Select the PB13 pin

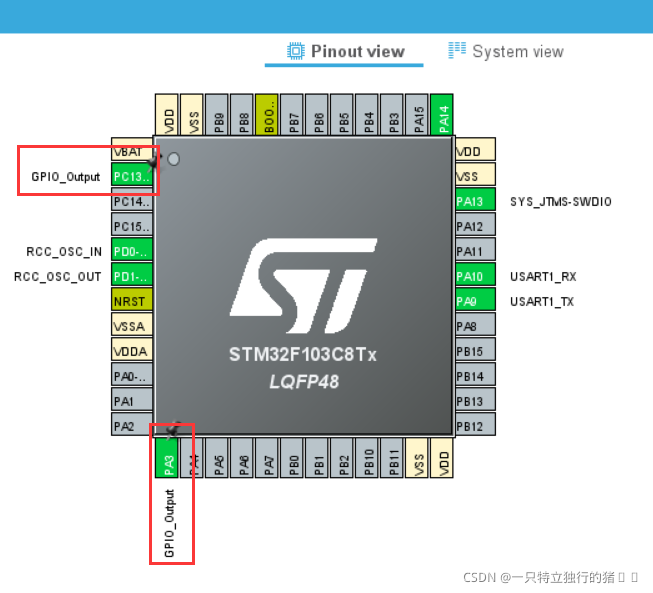coord(475,401)
